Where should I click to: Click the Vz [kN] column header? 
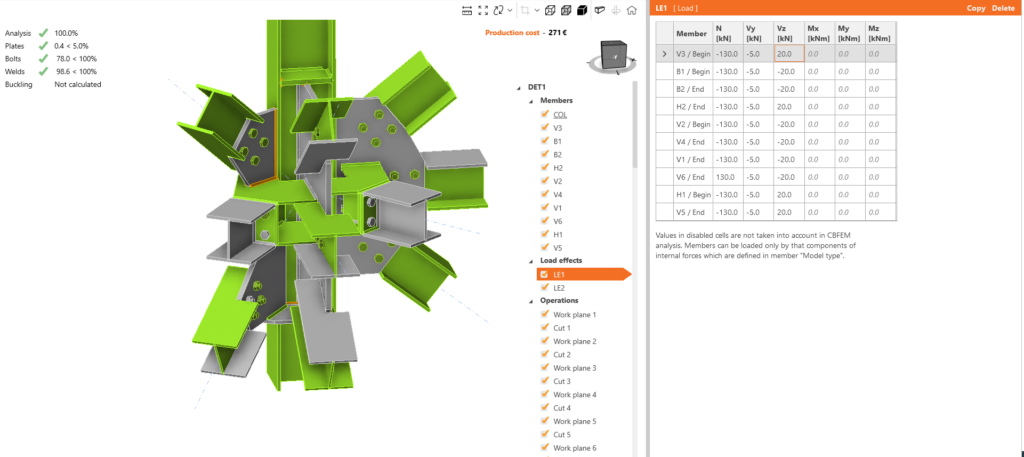tap(790, 33)
